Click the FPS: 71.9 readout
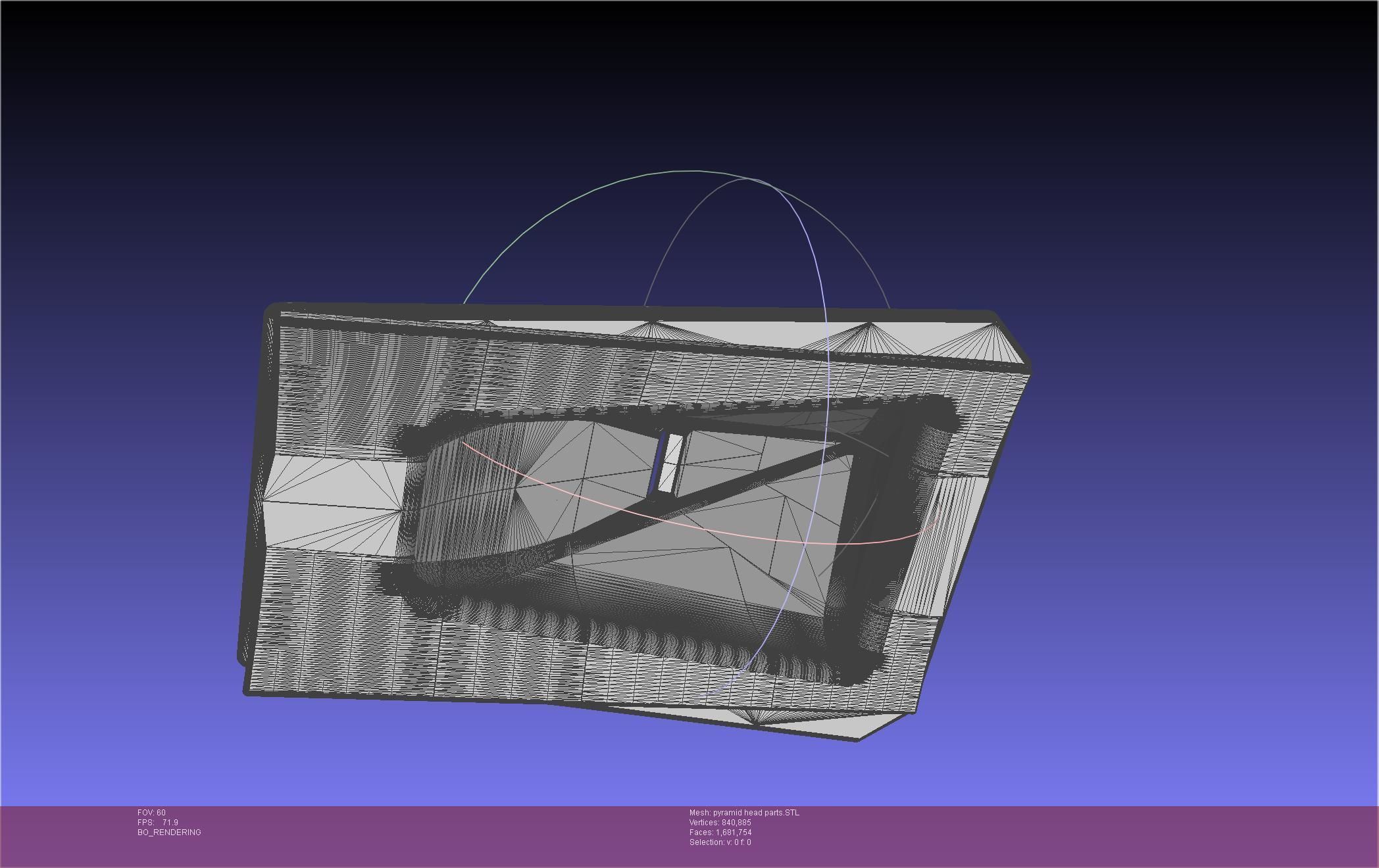Viewport: 1379px width, 868px height. [158, 823]
